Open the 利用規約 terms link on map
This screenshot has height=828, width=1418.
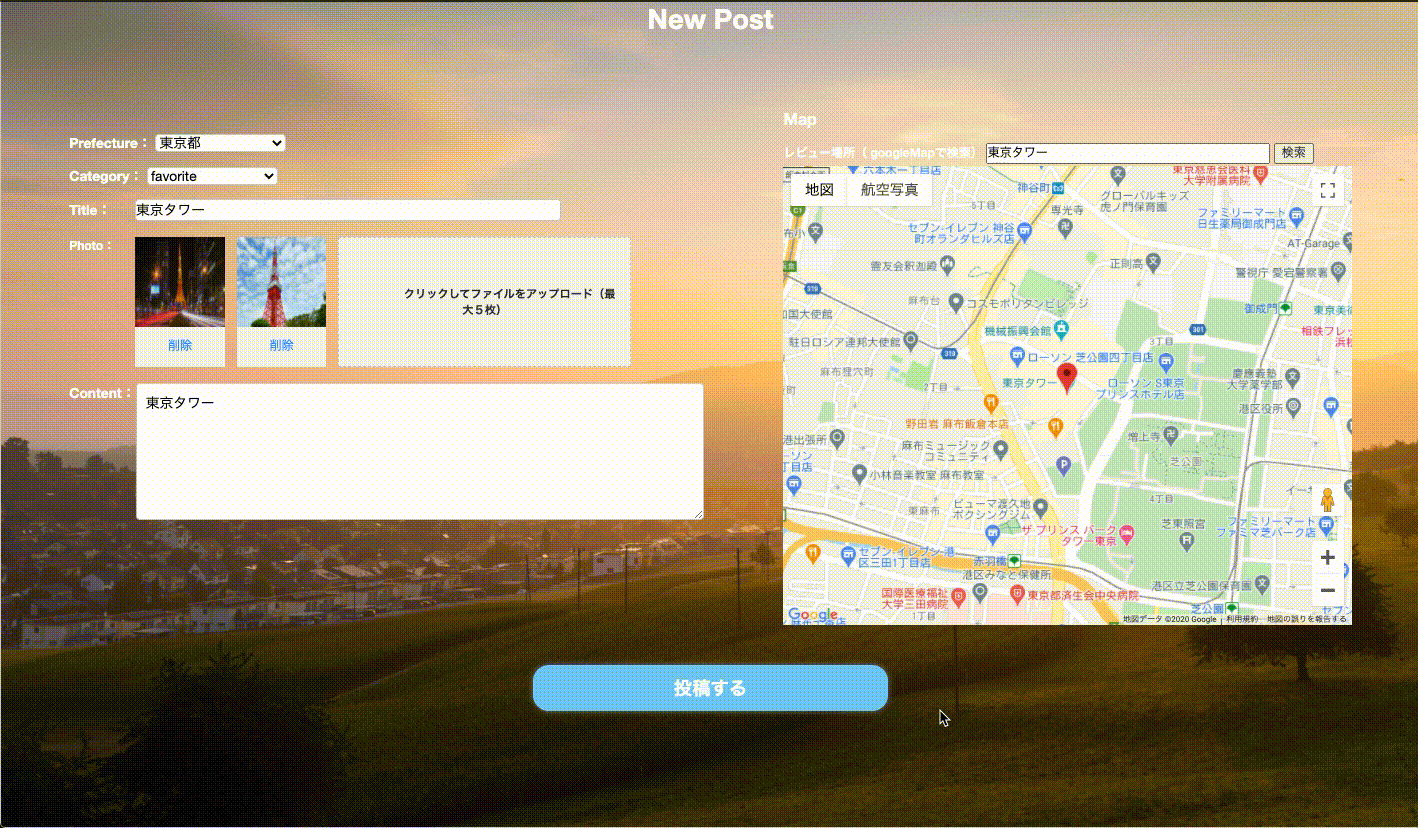pos(1242,619)
